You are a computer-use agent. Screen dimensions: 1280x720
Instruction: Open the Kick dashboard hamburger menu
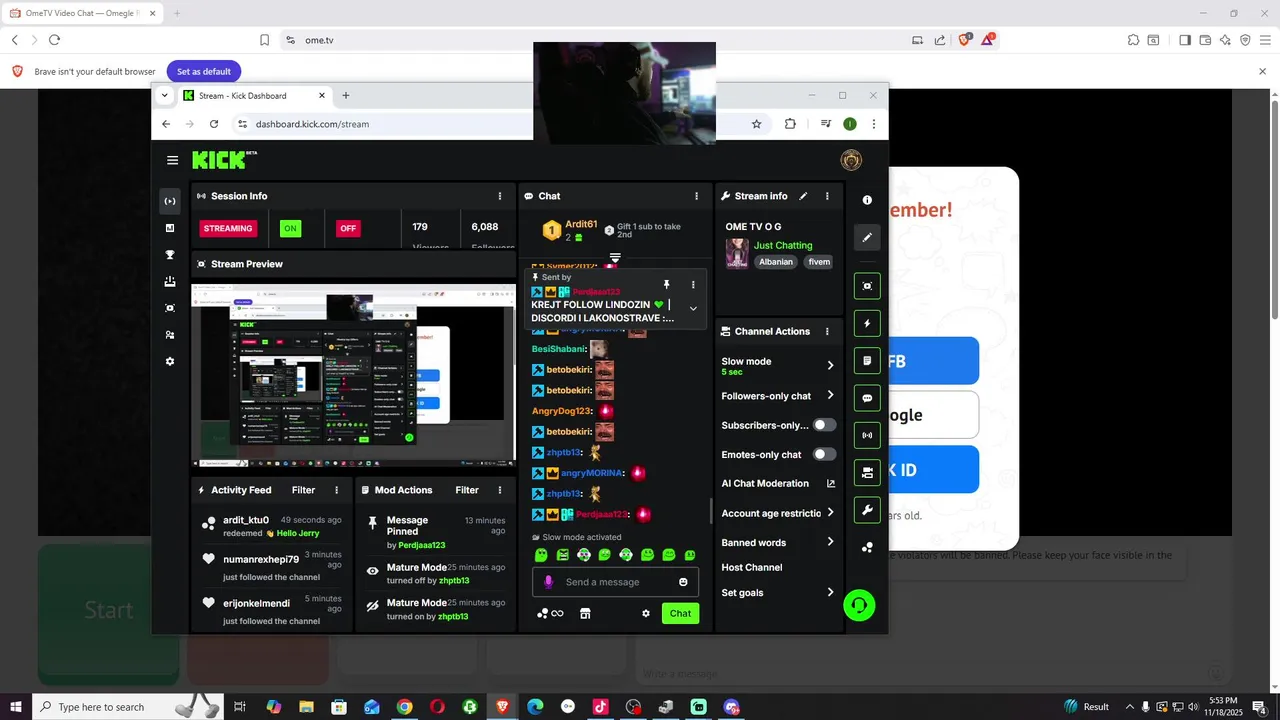(x=173, y=160)
